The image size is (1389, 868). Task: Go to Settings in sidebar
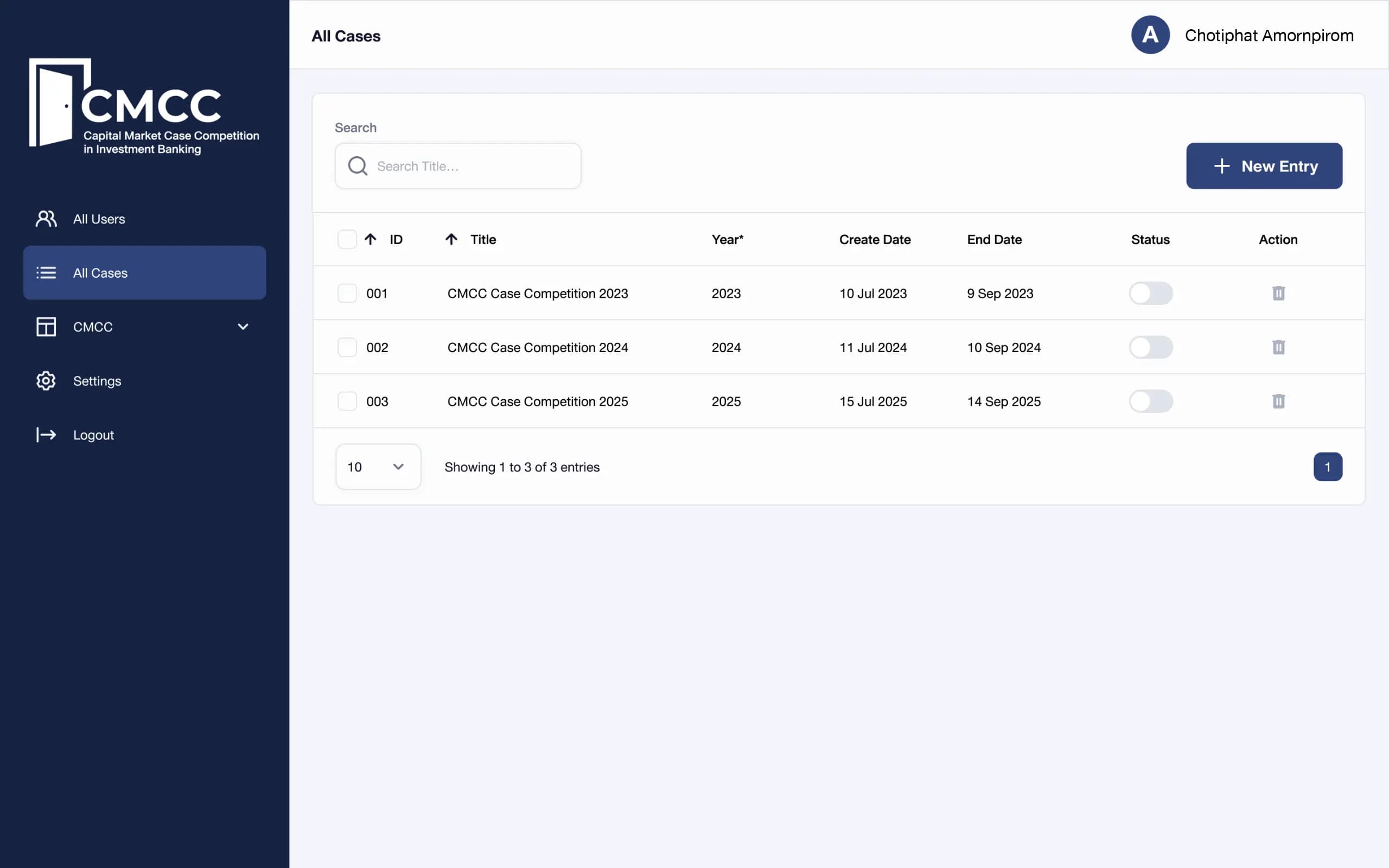coord(97,381)
